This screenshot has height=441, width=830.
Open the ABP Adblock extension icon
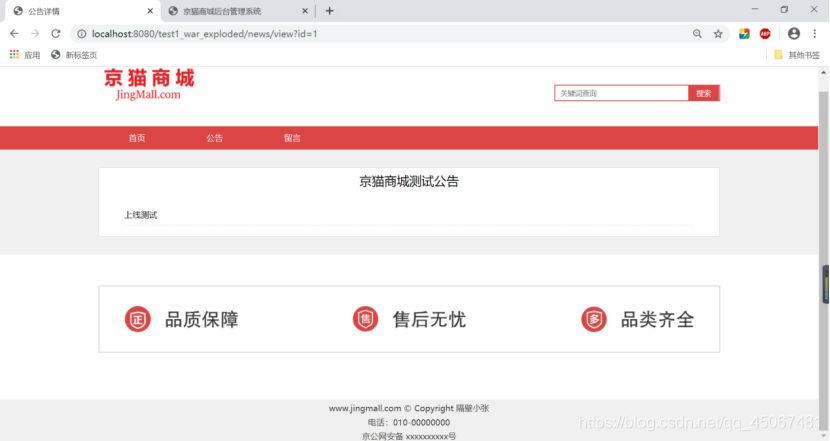(765, 34)
